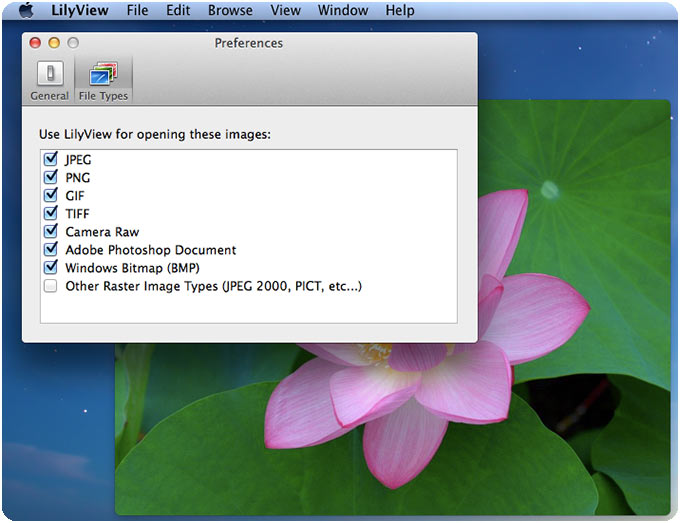Screen dimensions: 680x523
Task: Toggle the PNG file type checkbox
Action: click(x=51, y=177)
